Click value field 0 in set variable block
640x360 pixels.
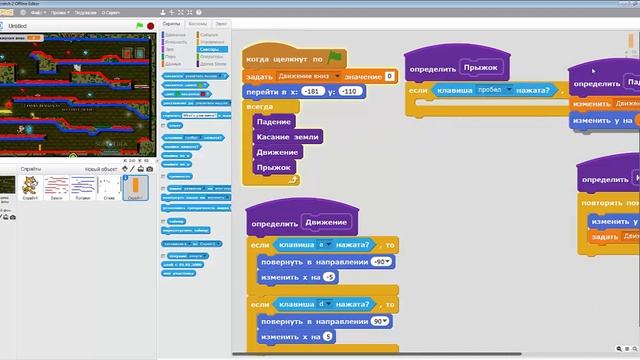point(389,76)
